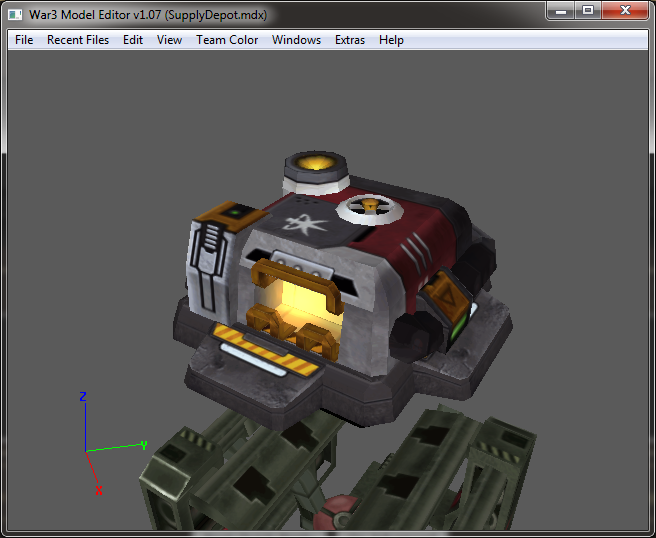Click the blue Z axis label
Viewport: 656px width, 538px height.
[x=83, y=396]
